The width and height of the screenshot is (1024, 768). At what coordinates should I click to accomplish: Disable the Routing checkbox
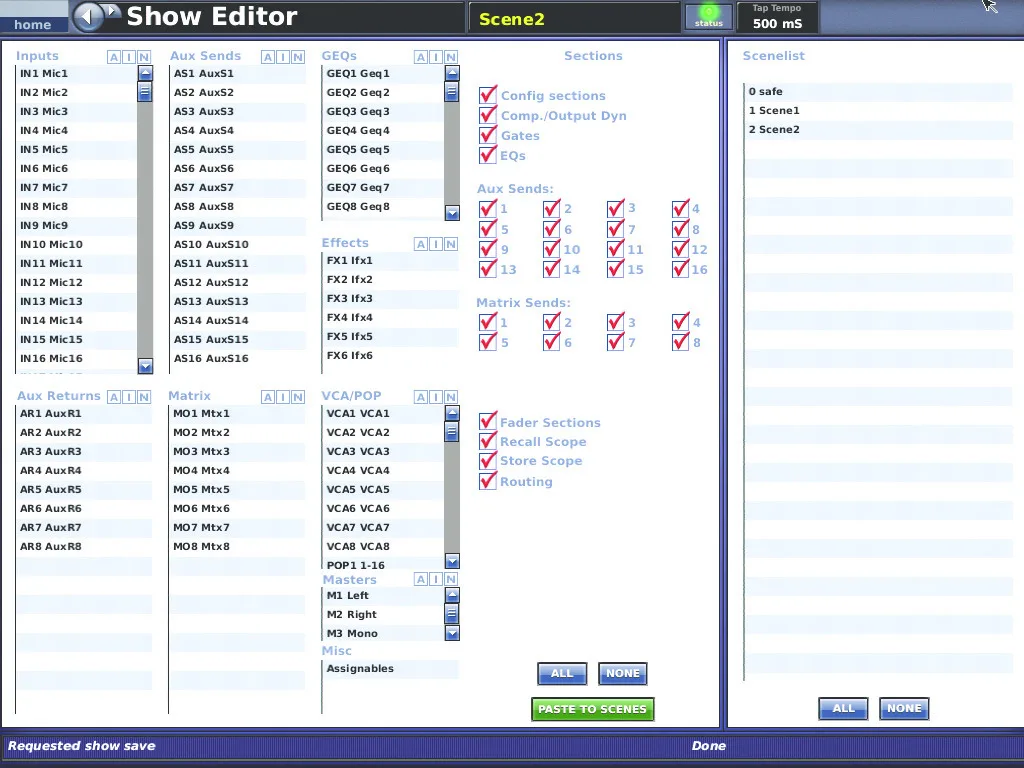487,481
